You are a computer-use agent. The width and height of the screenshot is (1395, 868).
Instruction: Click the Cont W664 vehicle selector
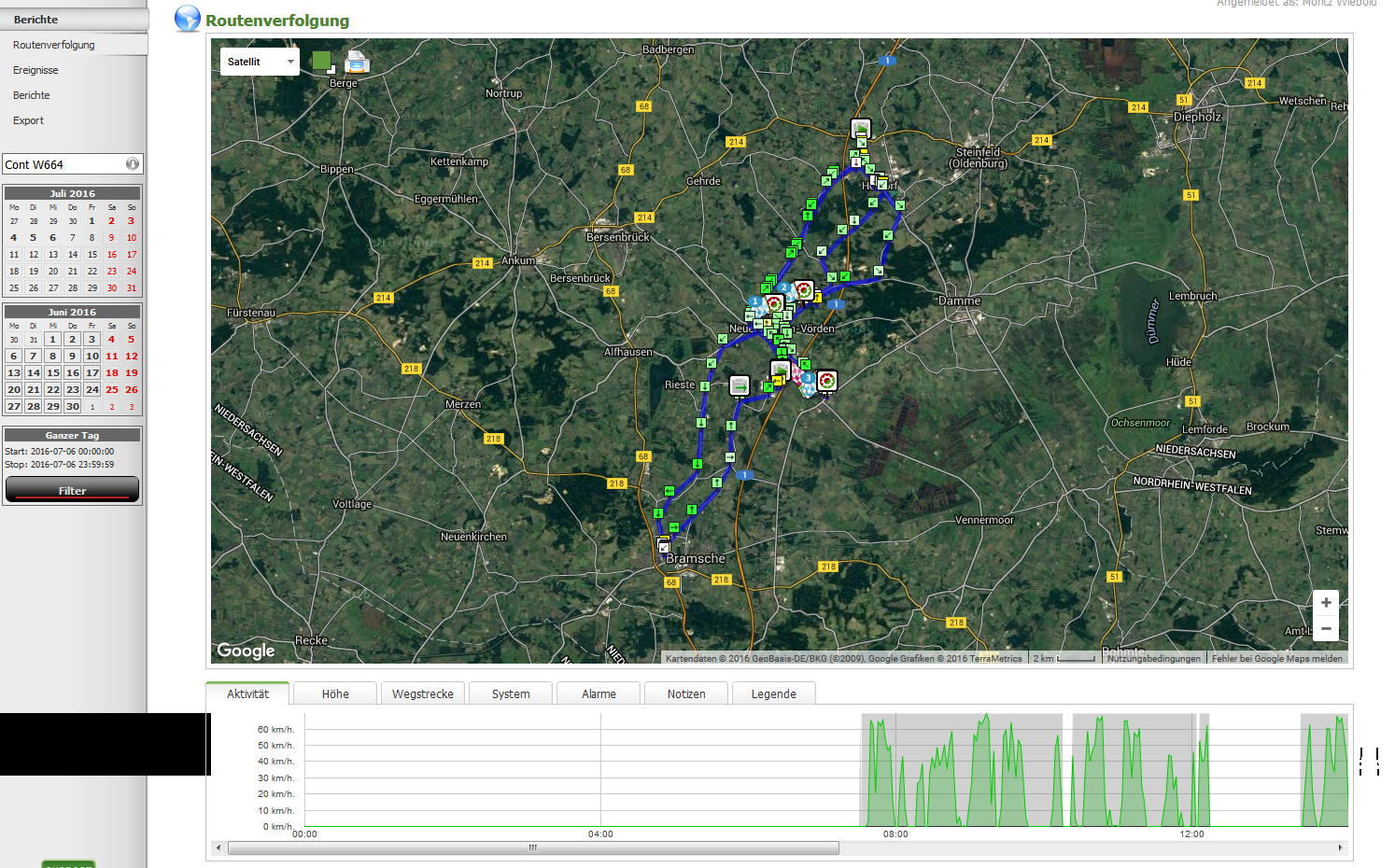65,164
